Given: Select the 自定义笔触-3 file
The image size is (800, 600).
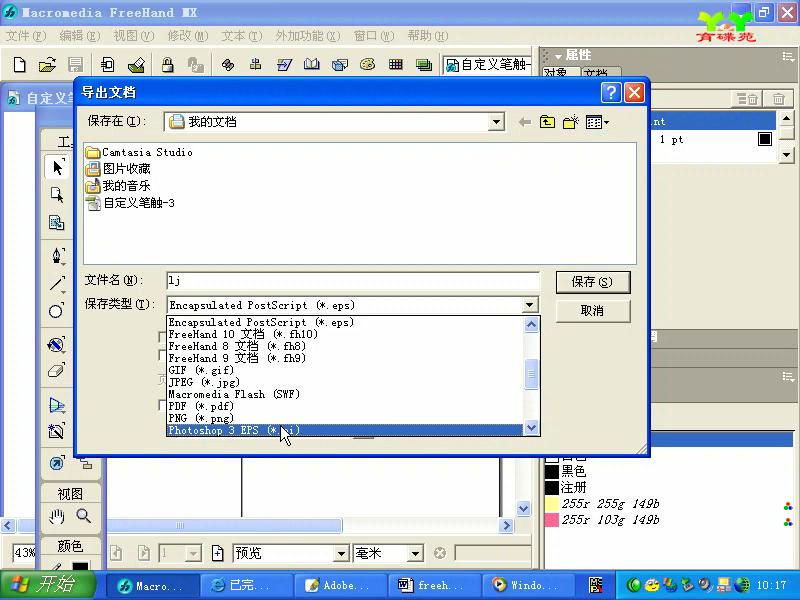Looking at the screenshot, I should coord(131,203).
